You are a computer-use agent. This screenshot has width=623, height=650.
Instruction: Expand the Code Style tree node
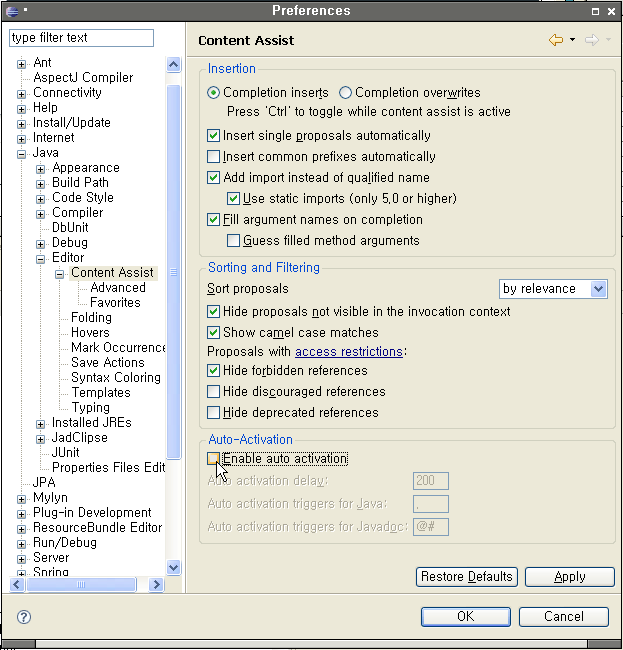[x=40, y=199]
